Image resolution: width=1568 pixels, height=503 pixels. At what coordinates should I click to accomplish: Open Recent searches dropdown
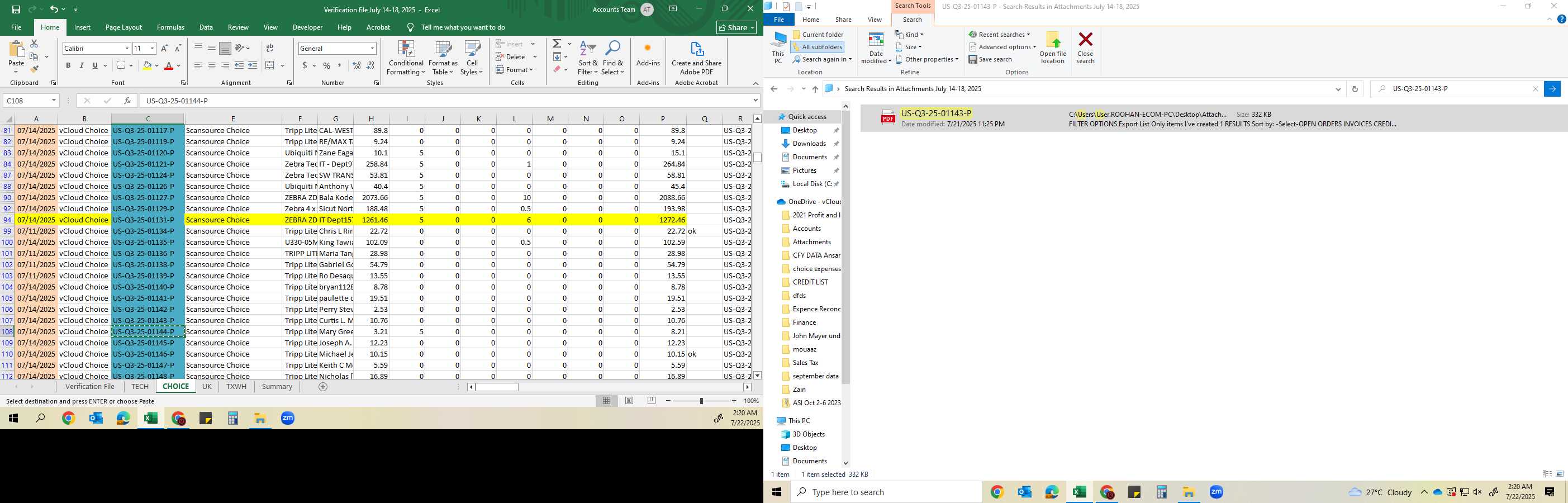(x=1000, y=35)
